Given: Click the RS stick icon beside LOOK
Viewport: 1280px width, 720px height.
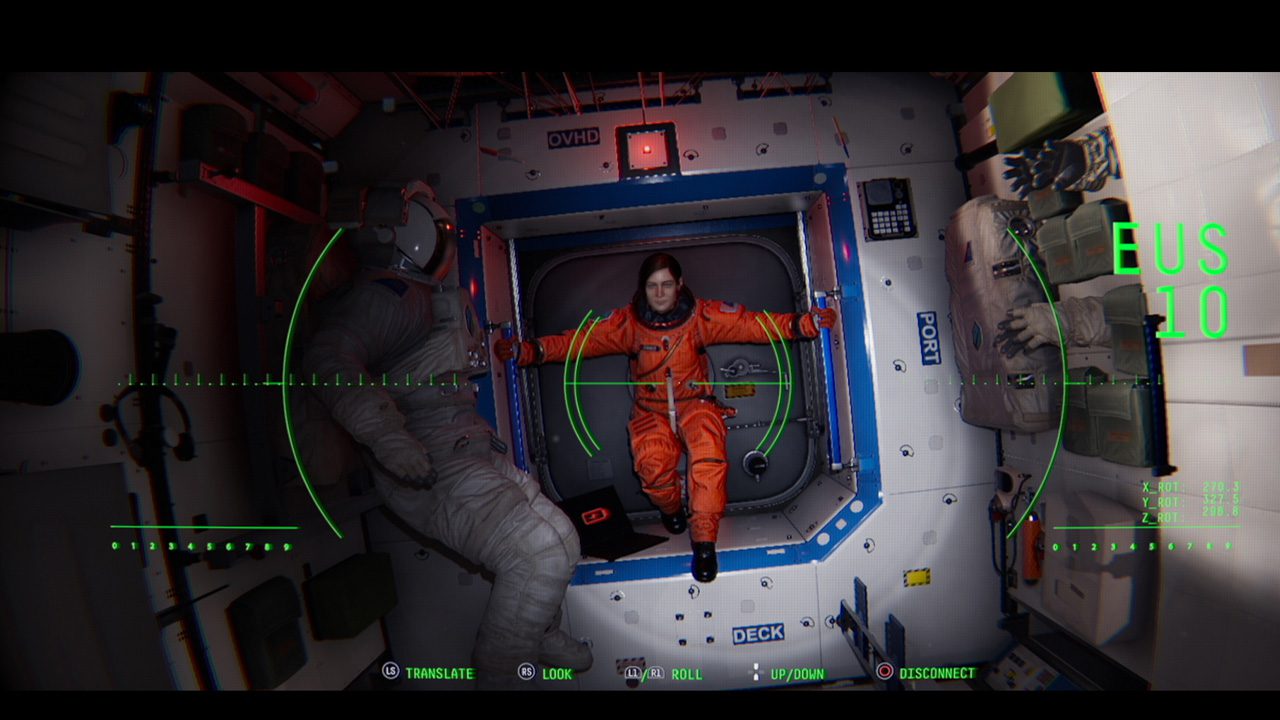Looking at the screenshot, I should click(526, 673).
